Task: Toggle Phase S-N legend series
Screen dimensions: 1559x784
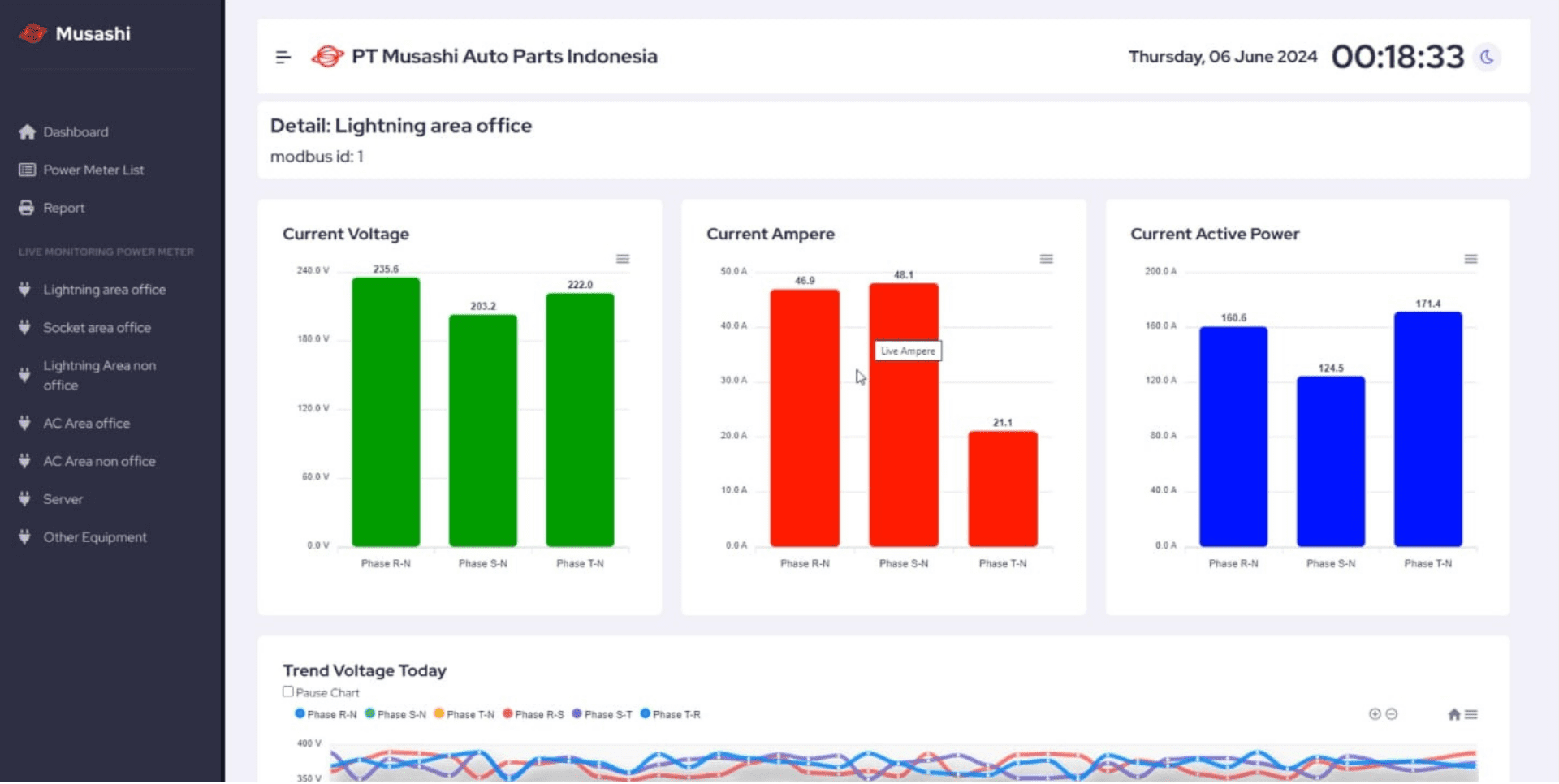Action: tap(395, 715)
